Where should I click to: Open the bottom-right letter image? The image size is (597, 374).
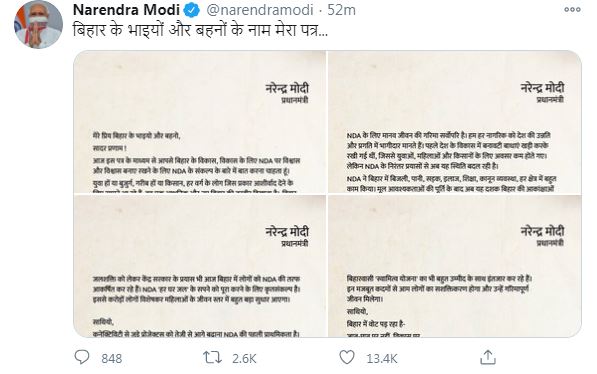click(x=455, y=266)
